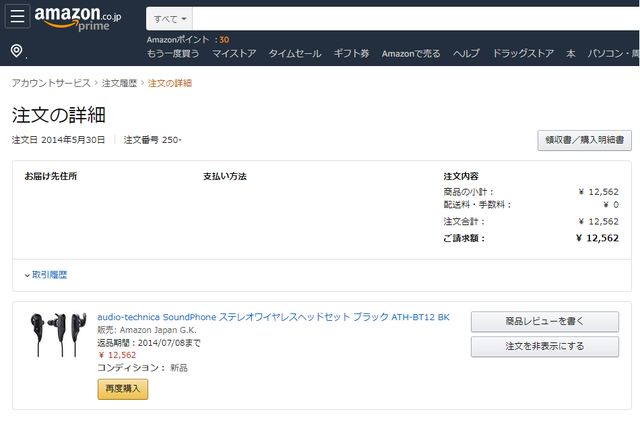Open もう一度買う in navigation bar
This screenshot has height=424, width=640.
(x=173, y=53)
